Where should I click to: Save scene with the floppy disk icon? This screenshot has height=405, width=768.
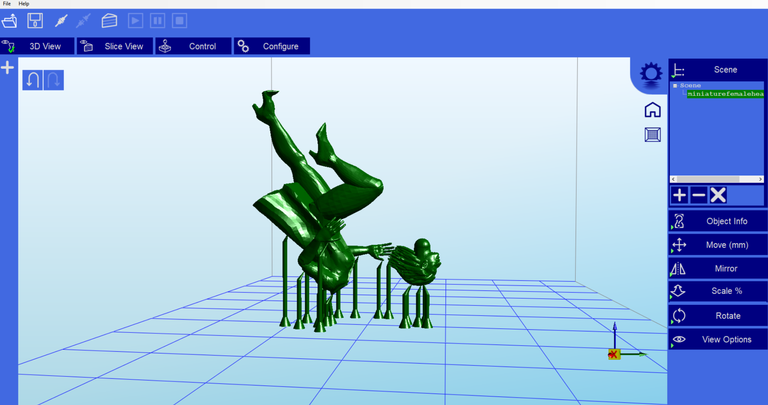35,21
